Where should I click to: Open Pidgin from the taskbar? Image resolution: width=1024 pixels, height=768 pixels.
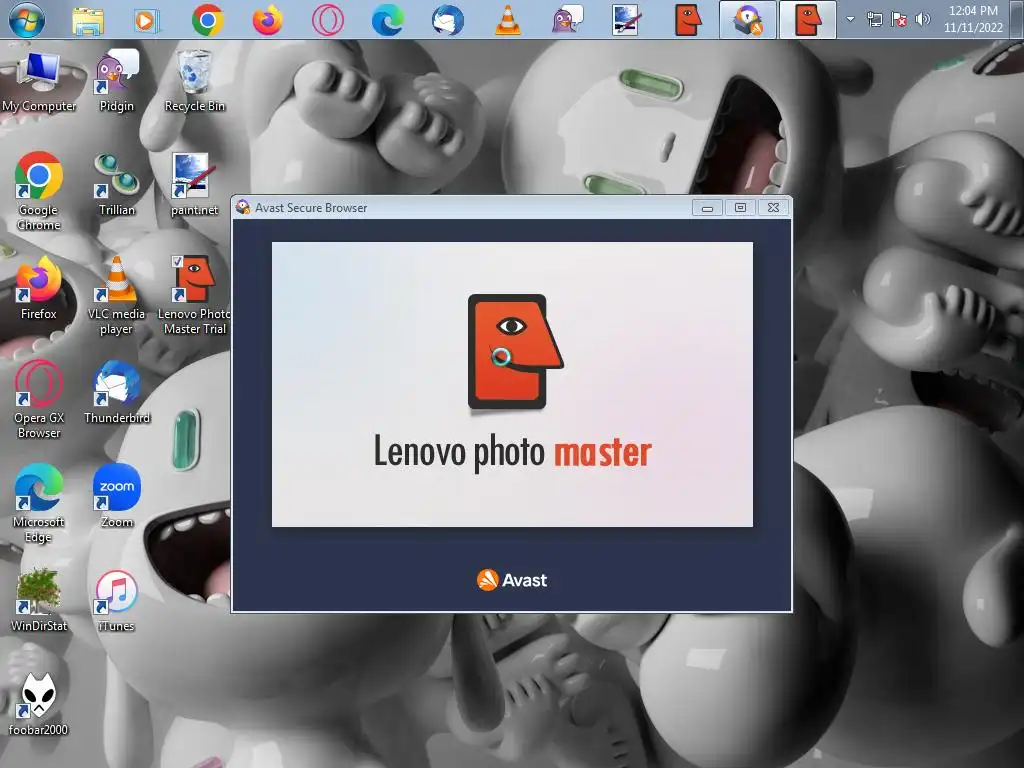[x=568, y=20]
